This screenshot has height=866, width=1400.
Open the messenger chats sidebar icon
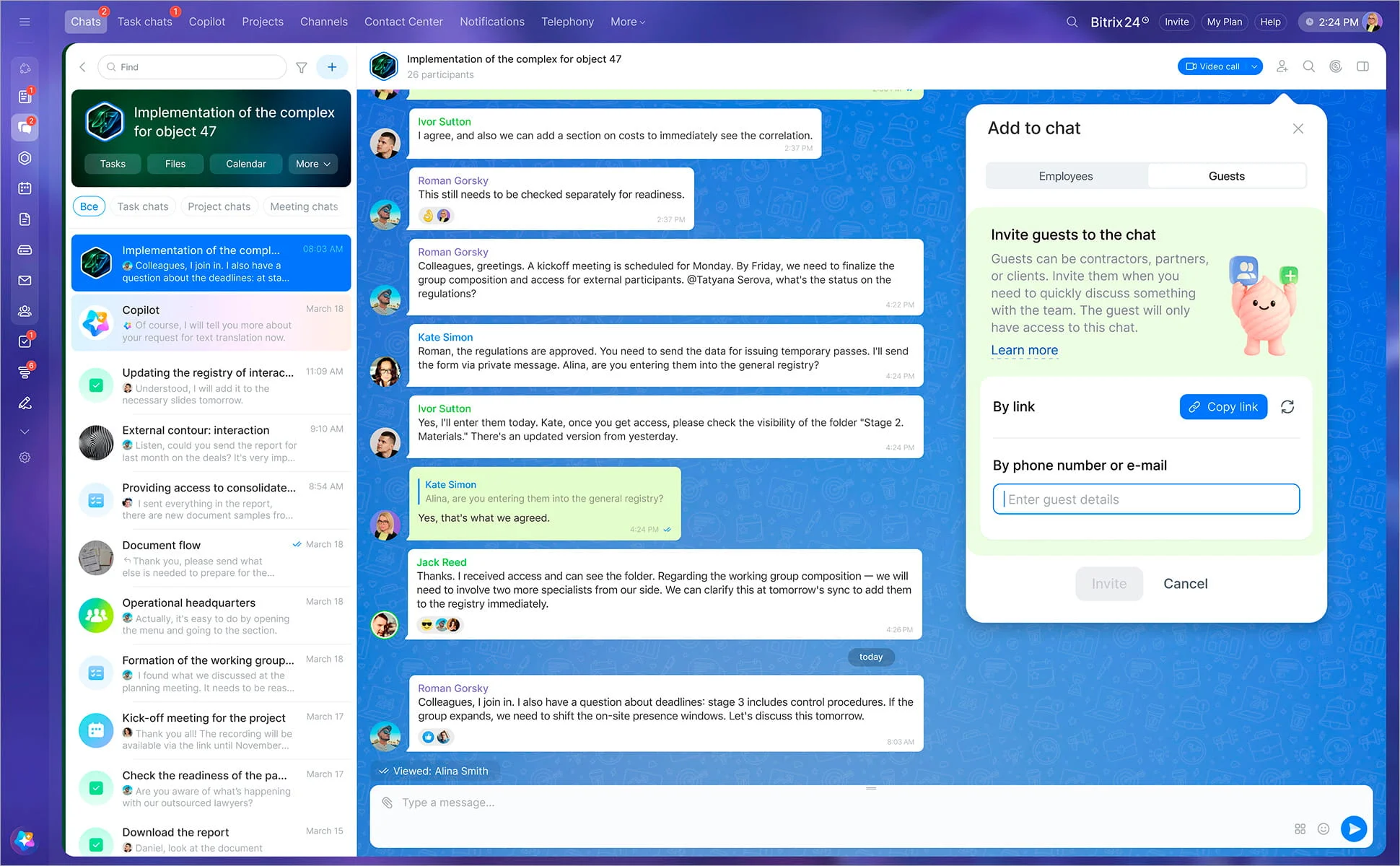[25, 128]
